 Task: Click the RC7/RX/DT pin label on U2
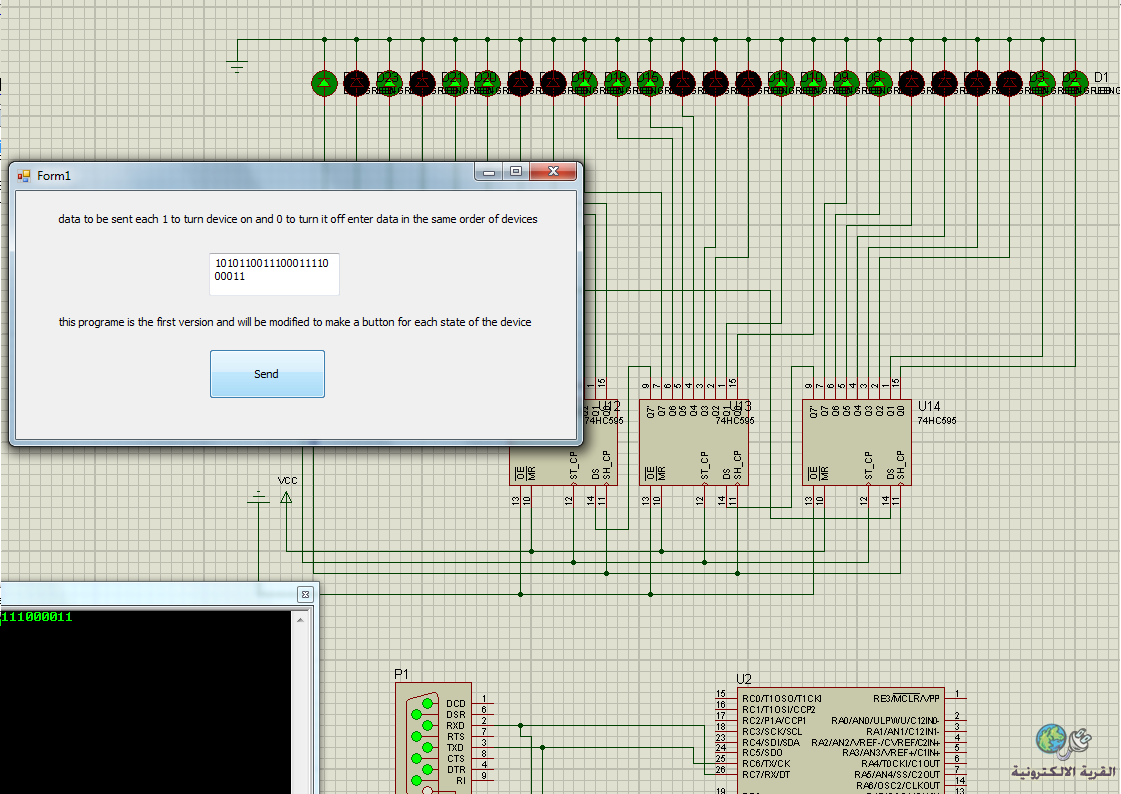766,775
